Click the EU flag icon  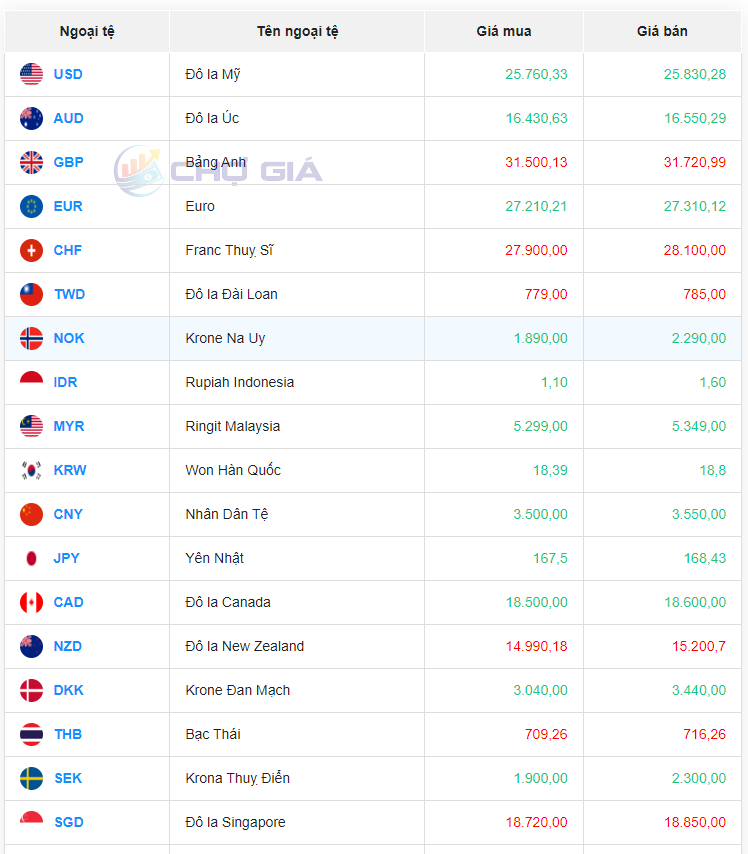31,206
